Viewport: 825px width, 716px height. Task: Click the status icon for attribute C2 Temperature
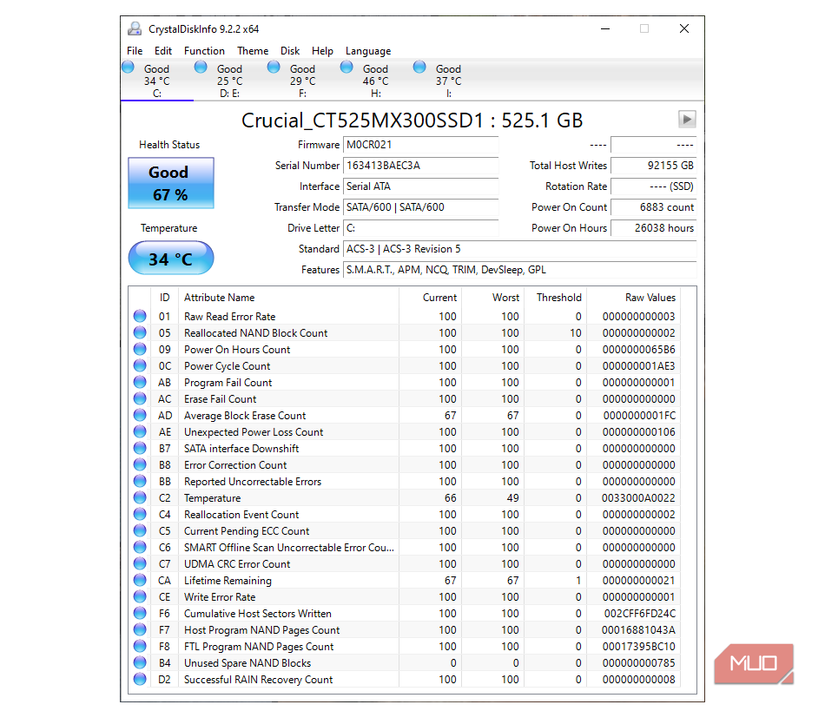pos(140,498)
